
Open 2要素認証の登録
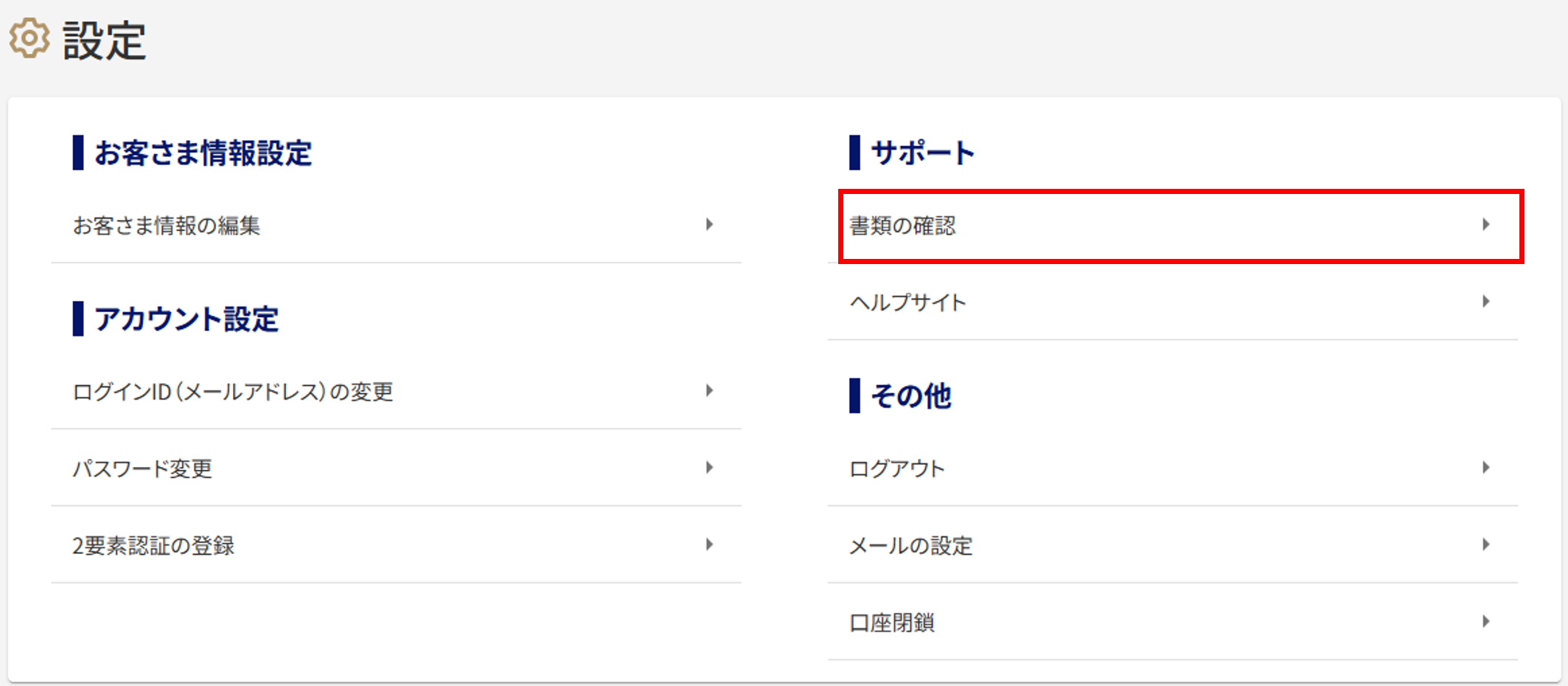[x=396, y=545]
